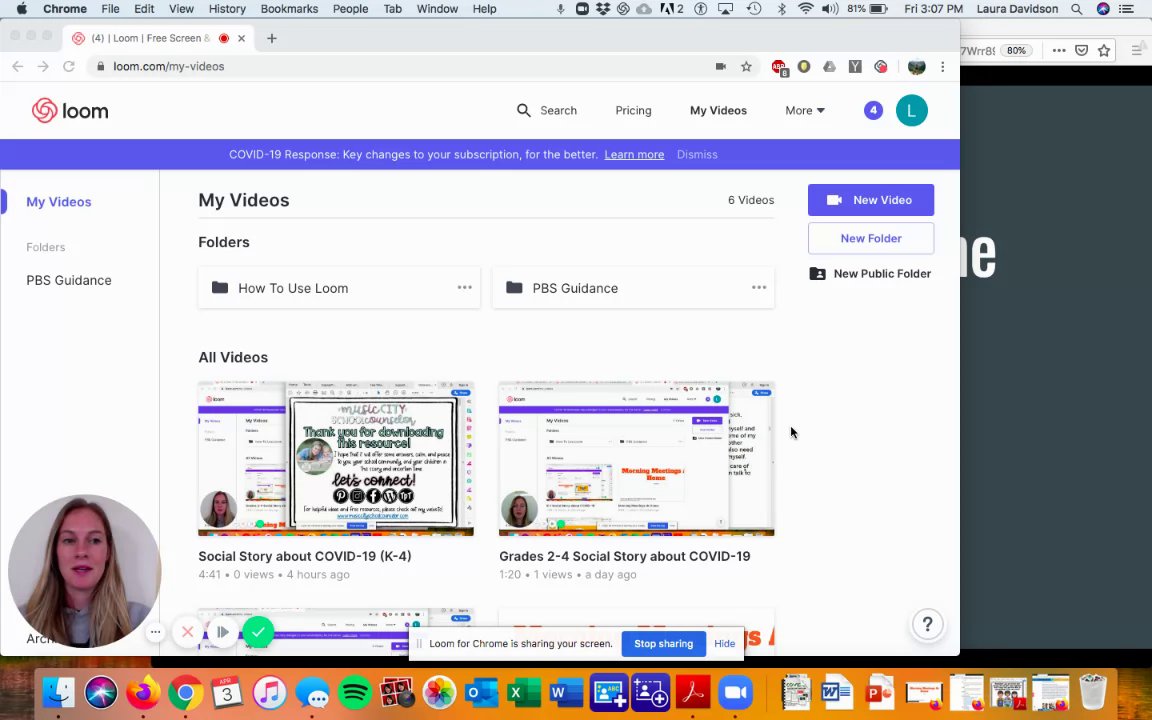Open Chrome three-dot menu
Viewport: 1152px width, 720px height.
(x=943, y=66)
